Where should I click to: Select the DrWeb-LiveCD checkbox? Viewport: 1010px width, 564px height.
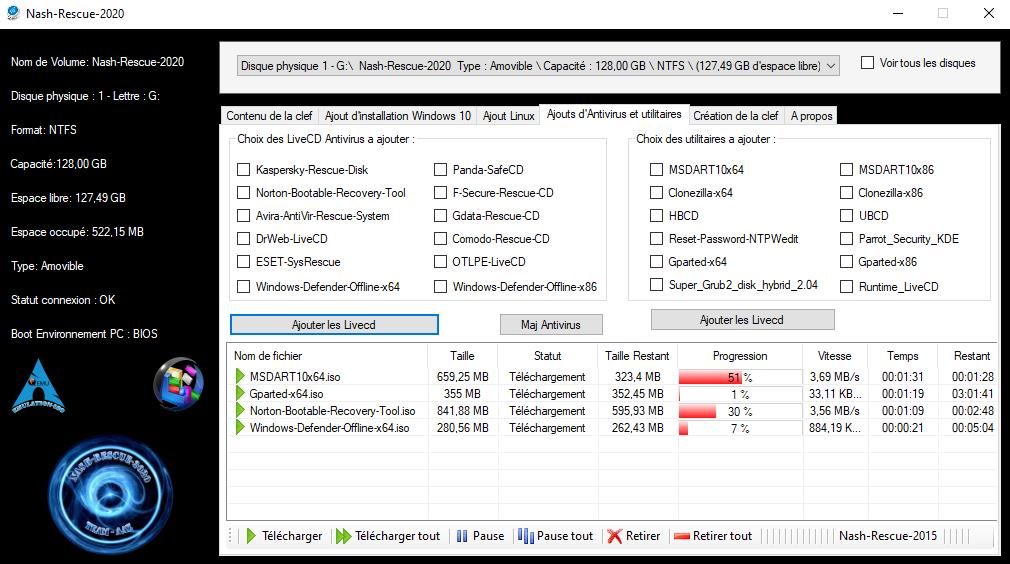(x=243, y=238)
